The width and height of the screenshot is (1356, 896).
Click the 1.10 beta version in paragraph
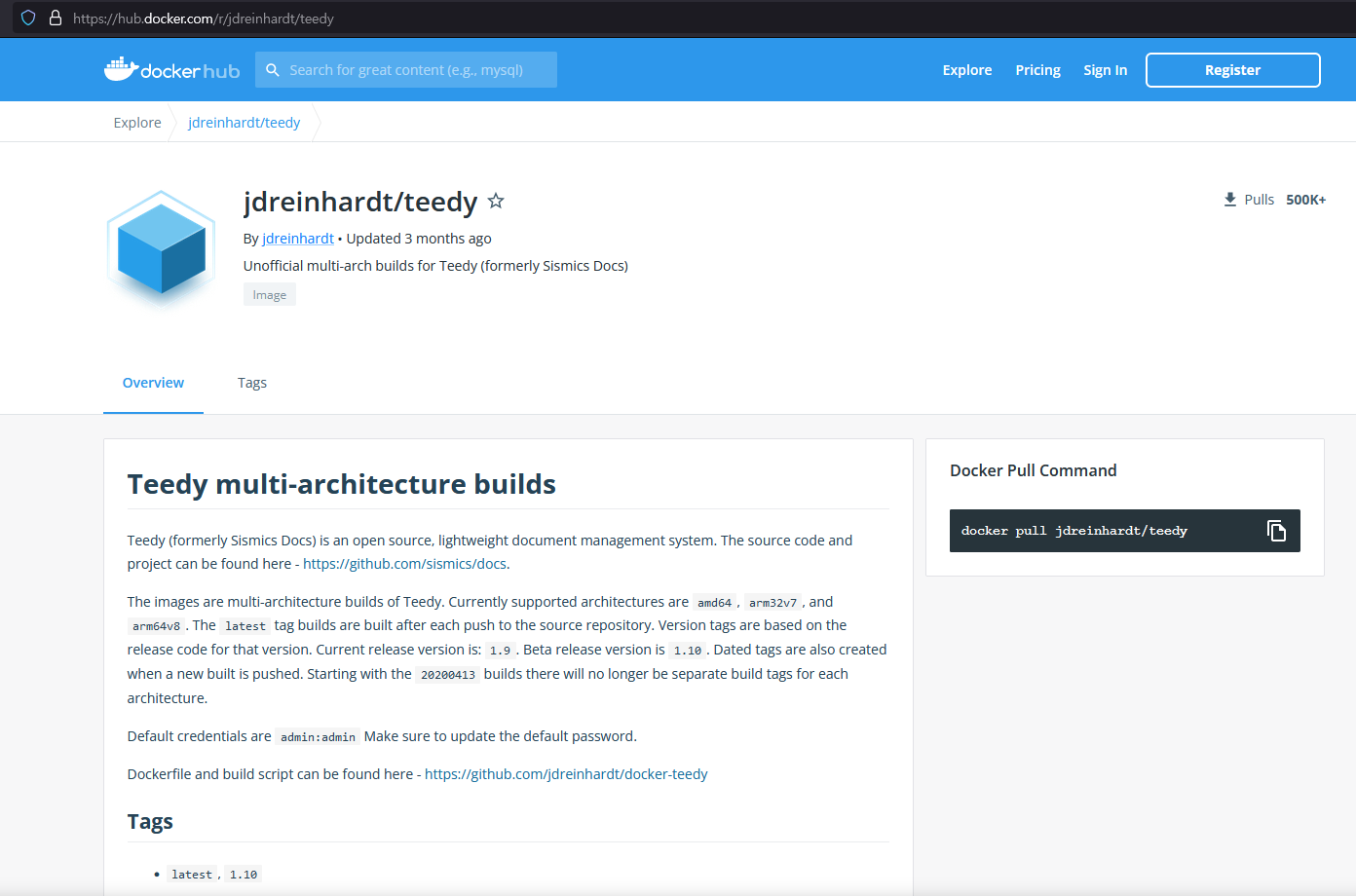pyautogui.click(x=688, y=651)
